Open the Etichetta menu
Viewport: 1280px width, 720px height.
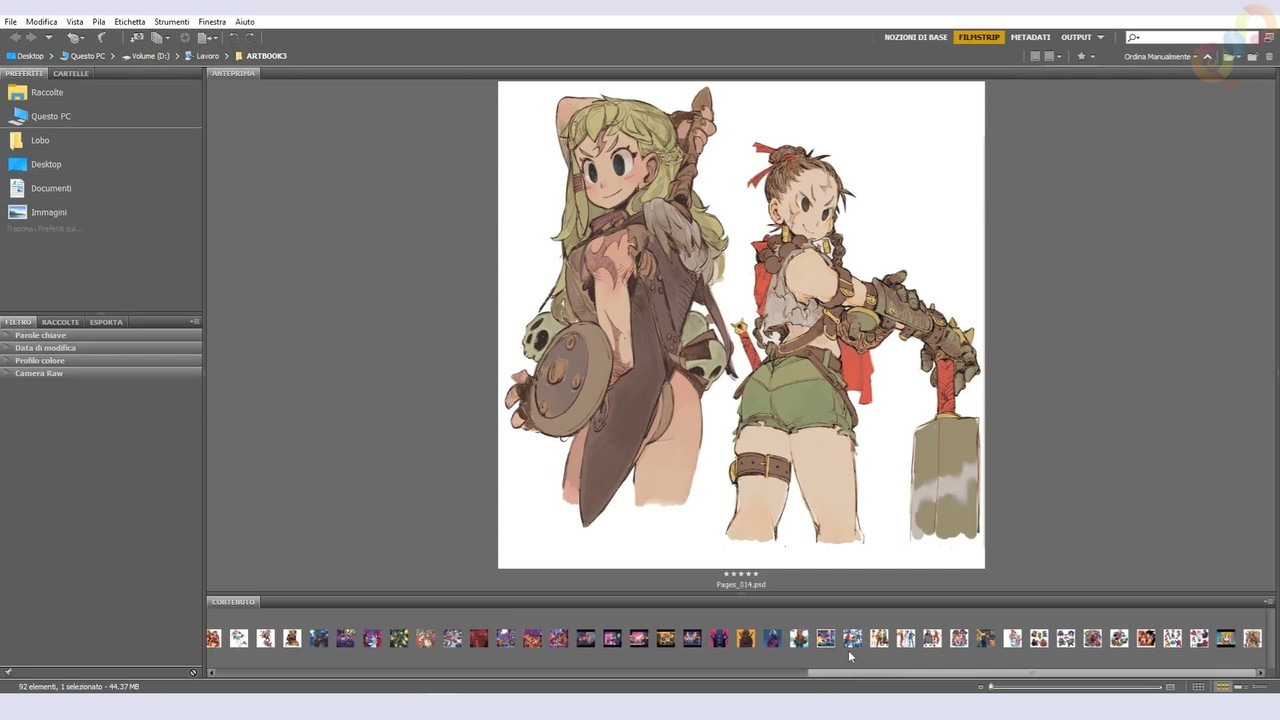[130, 21]
